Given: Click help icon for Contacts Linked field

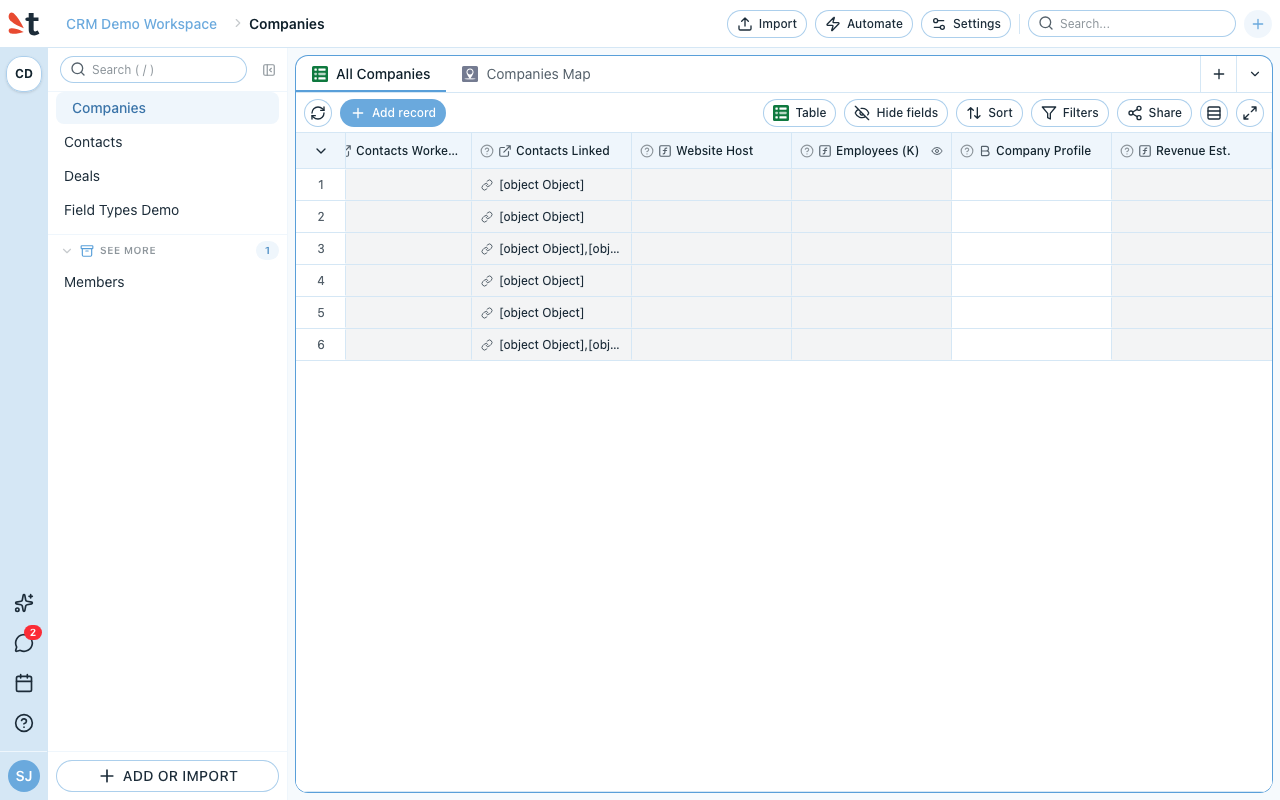Looking at the screenshot, I should pyautogui.click(x=487, y=151).
